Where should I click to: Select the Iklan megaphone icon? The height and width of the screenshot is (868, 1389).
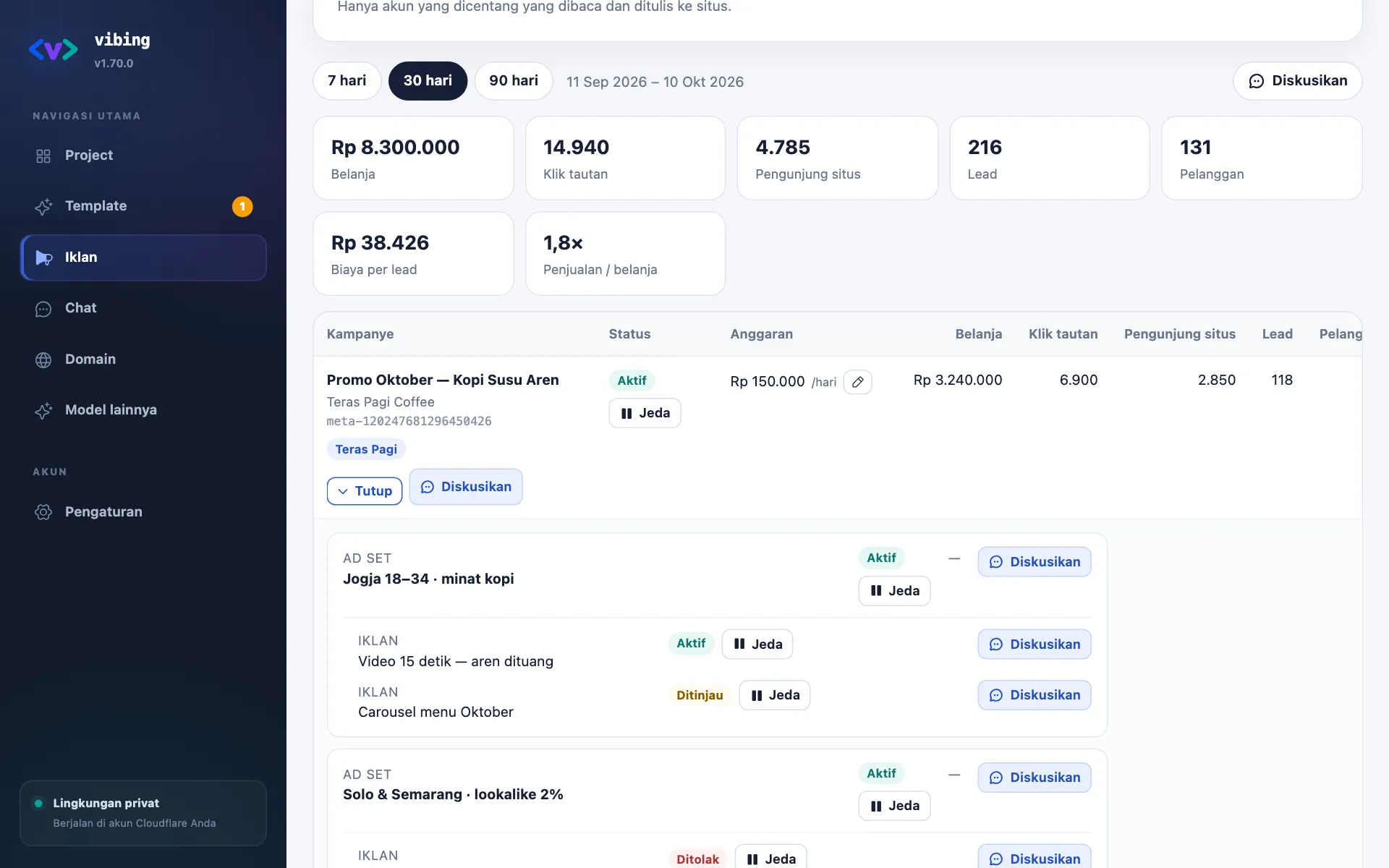pyautogui.click(x=43, y=258)
